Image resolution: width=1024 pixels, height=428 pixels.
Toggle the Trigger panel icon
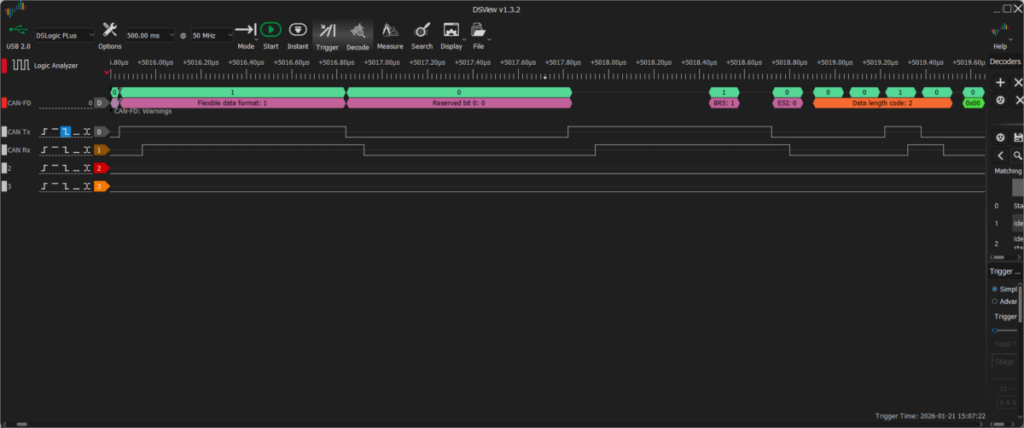pyautogui.click(x=327, y=31)
